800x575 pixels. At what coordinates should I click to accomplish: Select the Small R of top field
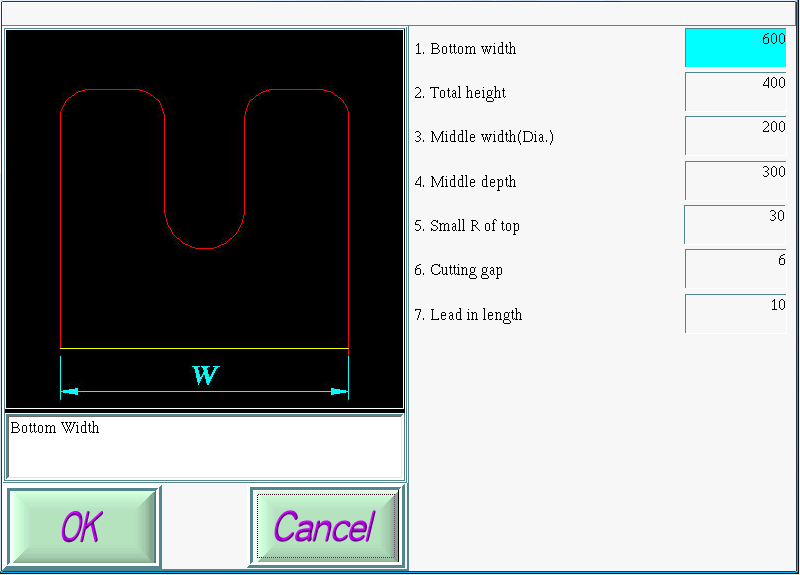pyautogui.click(x=735, y=225)
